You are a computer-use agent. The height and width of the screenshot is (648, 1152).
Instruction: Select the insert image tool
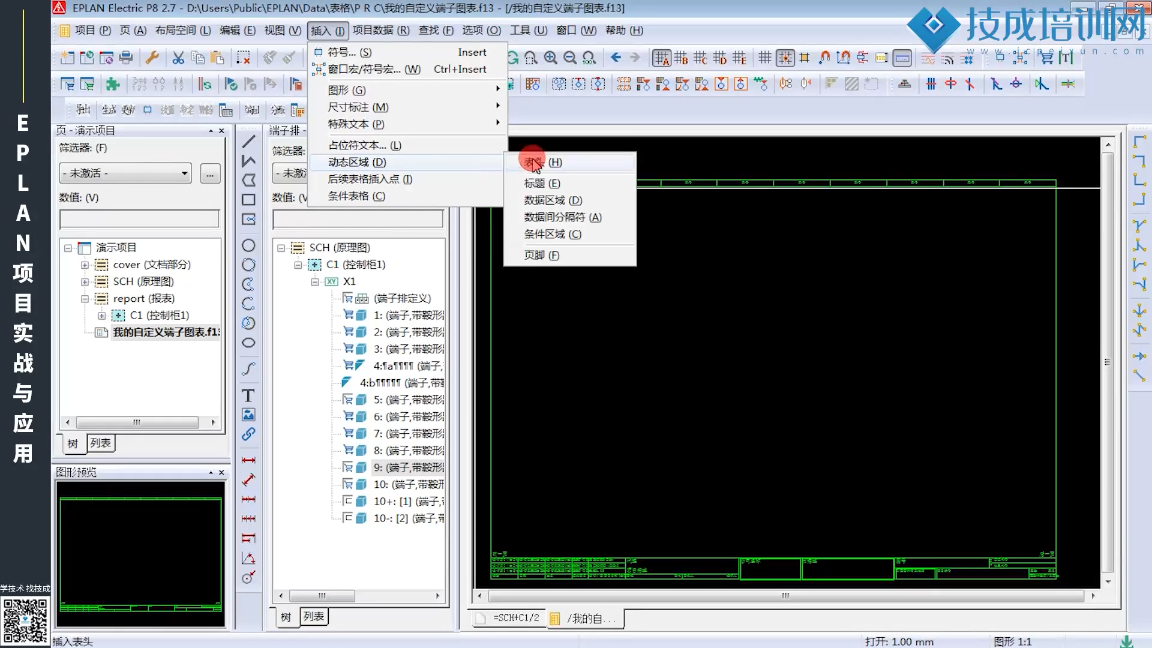coord(248,414)
